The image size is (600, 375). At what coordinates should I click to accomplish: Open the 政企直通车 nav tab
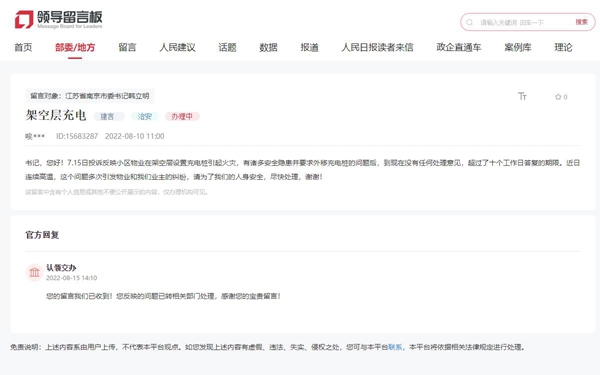click(459, 47)
